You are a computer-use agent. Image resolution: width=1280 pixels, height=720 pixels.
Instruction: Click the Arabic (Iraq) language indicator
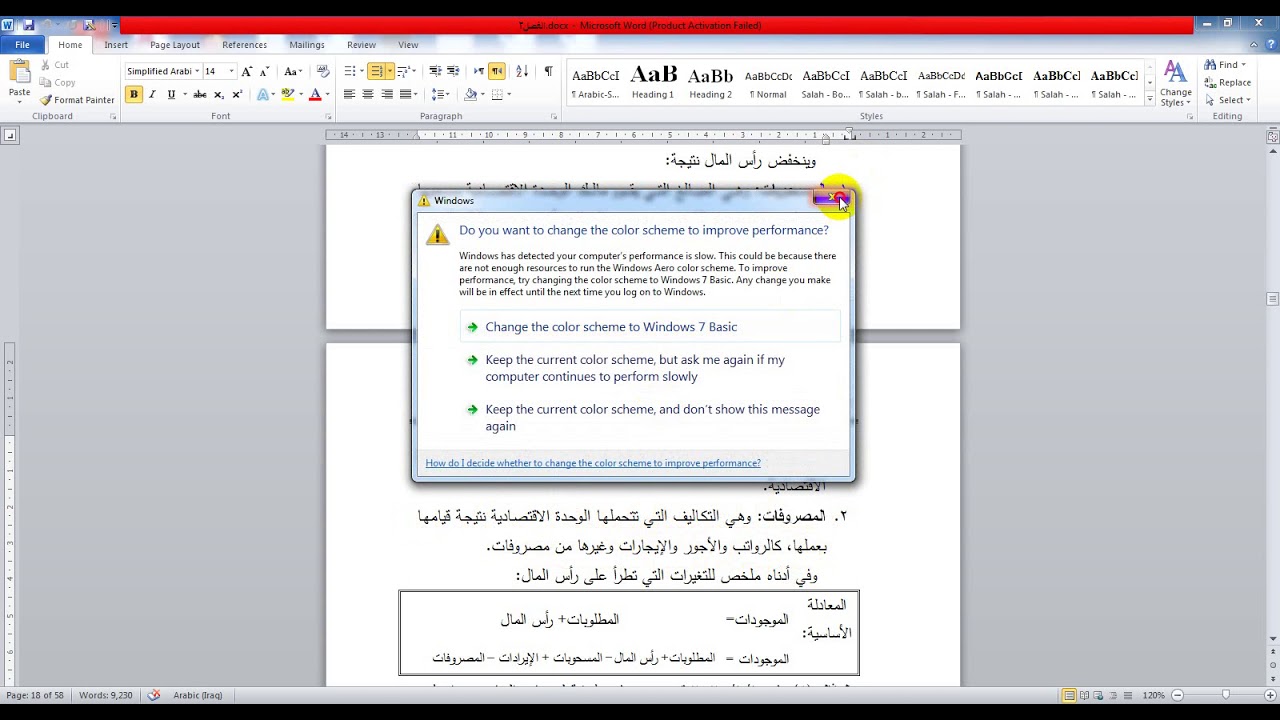click(198, 695)
